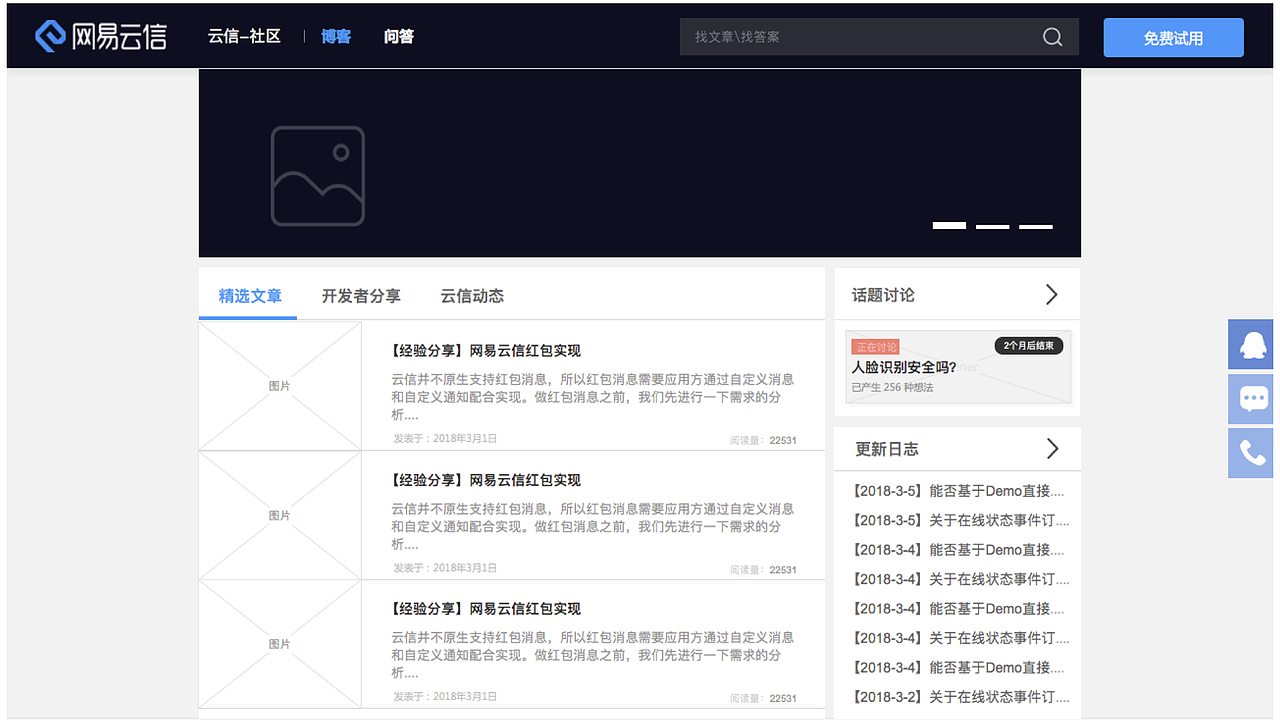Click the 网易云信 logo
1280x720 pixels.
click(100, 36)
